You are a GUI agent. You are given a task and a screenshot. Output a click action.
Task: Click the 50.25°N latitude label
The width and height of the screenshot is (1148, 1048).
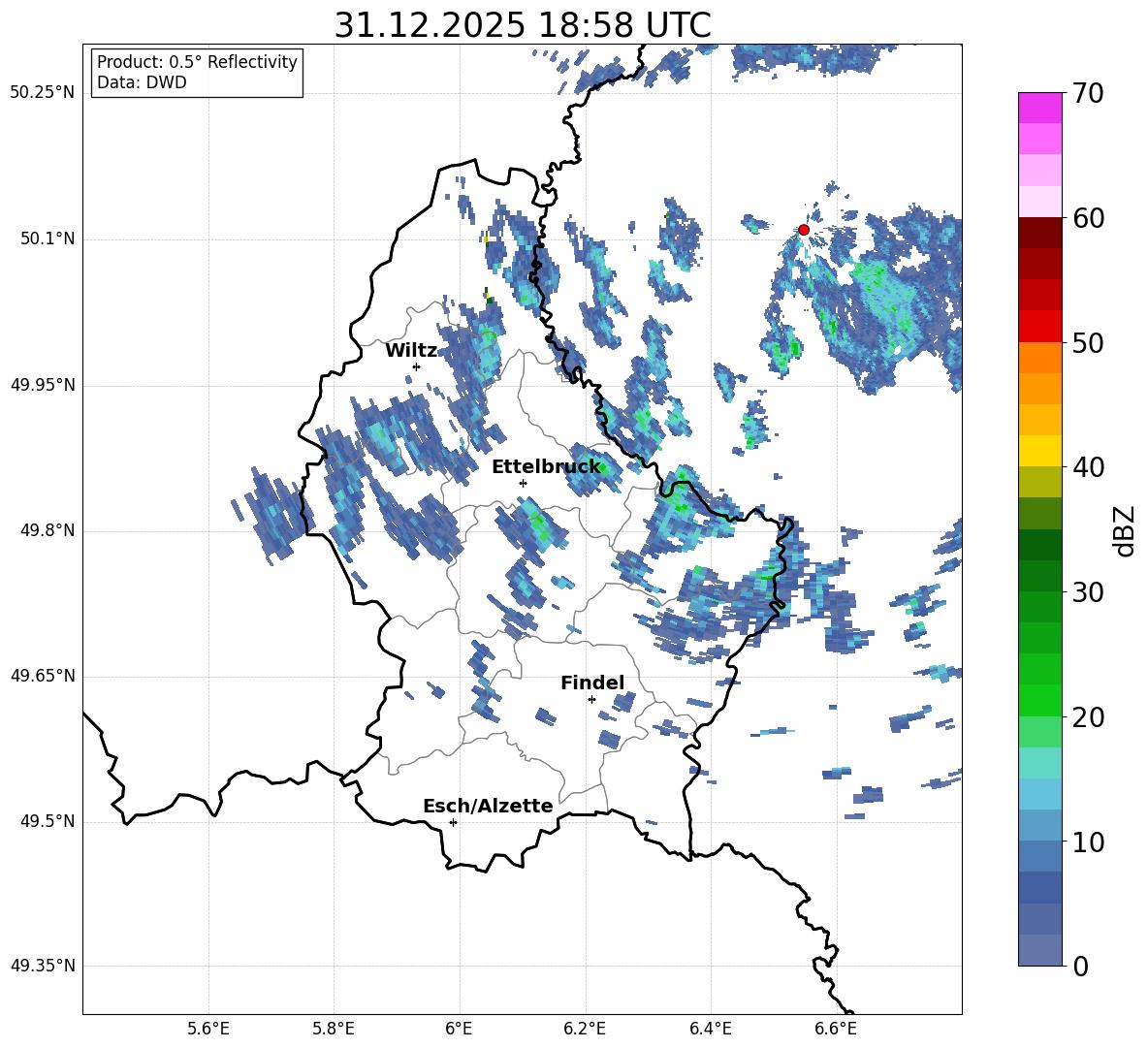click(x=43, y=93)
